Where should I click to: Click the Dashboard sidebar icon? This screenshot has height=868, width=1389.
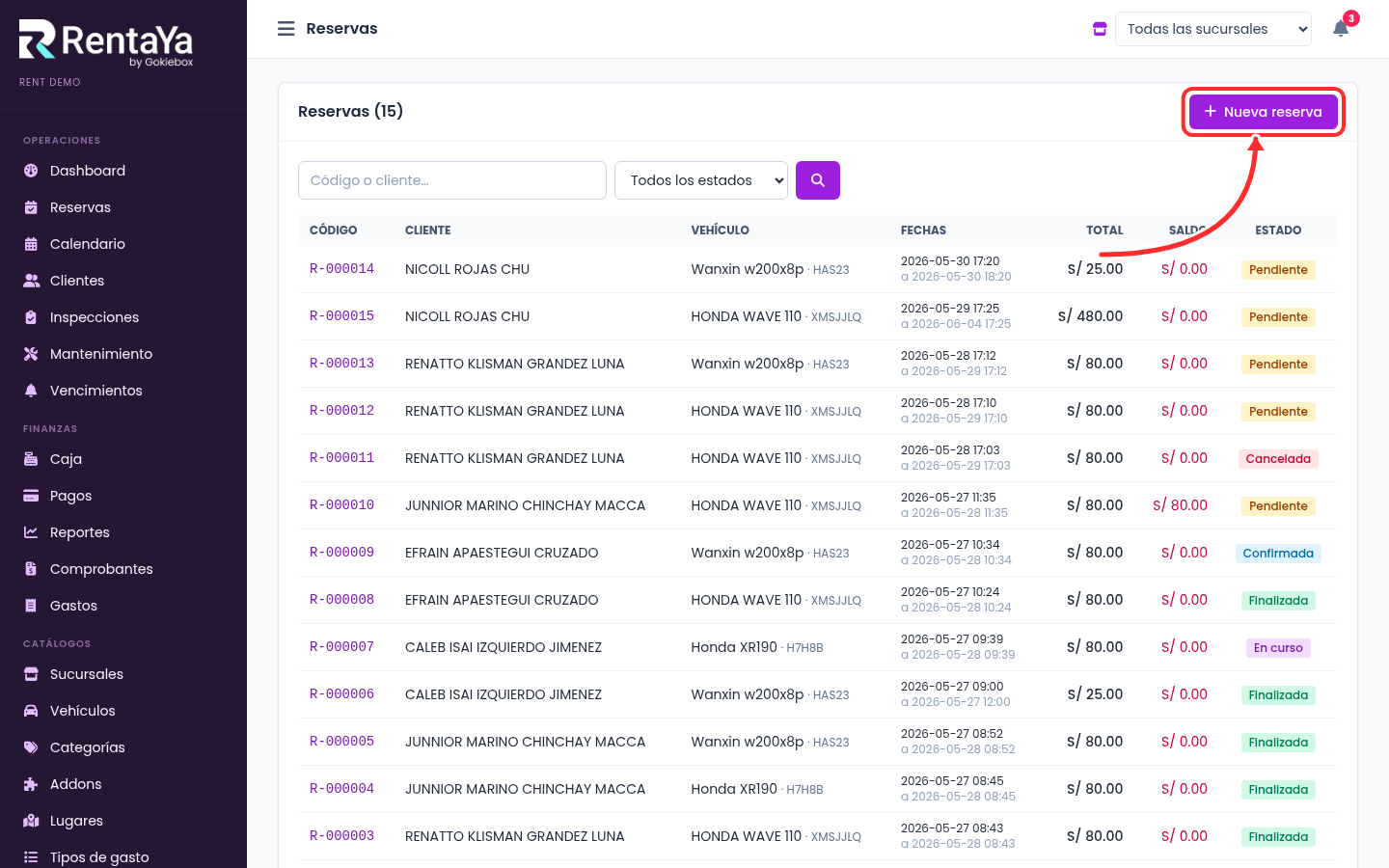coord(31,171)
